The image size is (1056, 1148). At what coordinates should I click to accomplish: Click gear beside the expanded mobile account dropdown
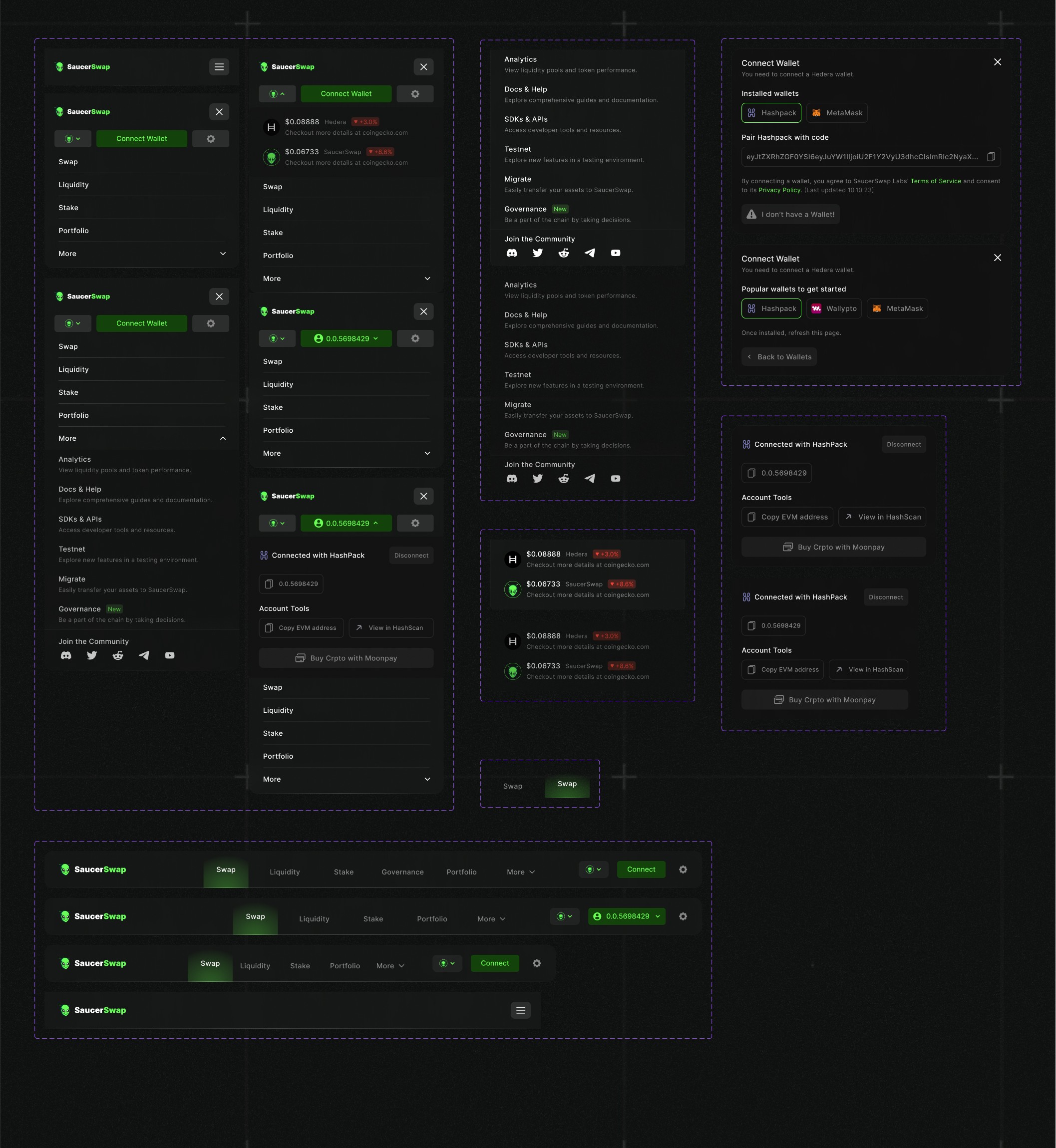(415, 523)
